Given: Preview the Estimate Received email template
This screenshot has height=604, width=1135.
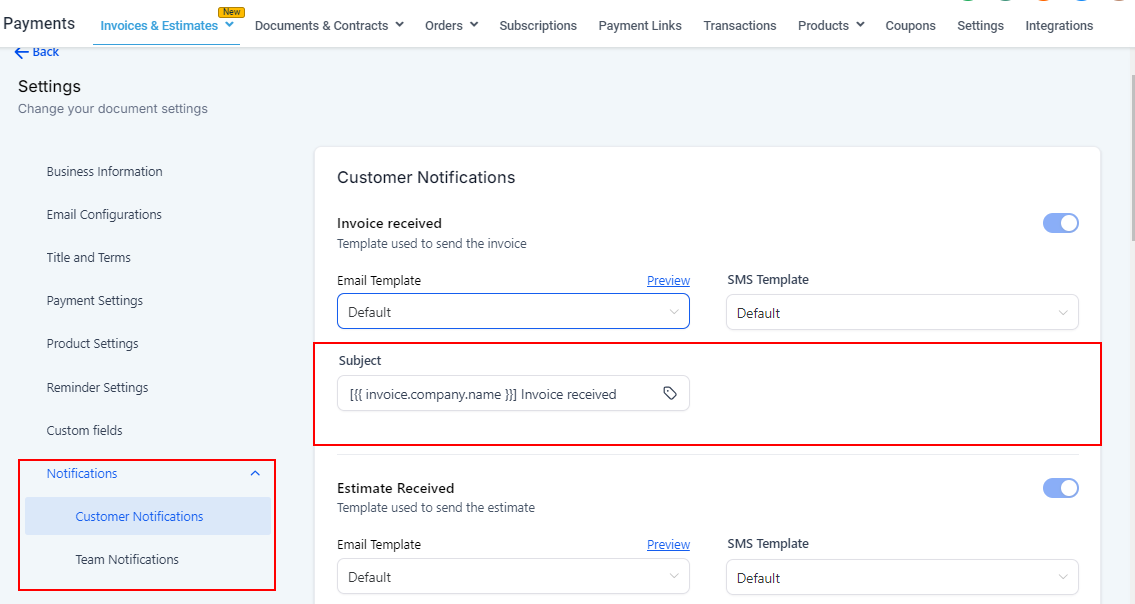Looking at the screenshot, I should pos(668,545).
